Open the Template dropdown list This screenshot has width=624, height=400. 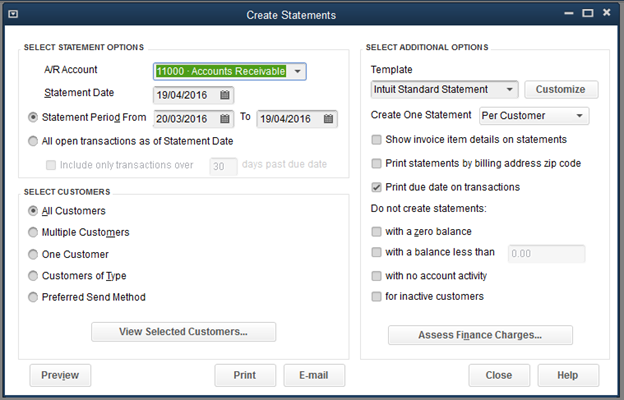coord(509,90)
